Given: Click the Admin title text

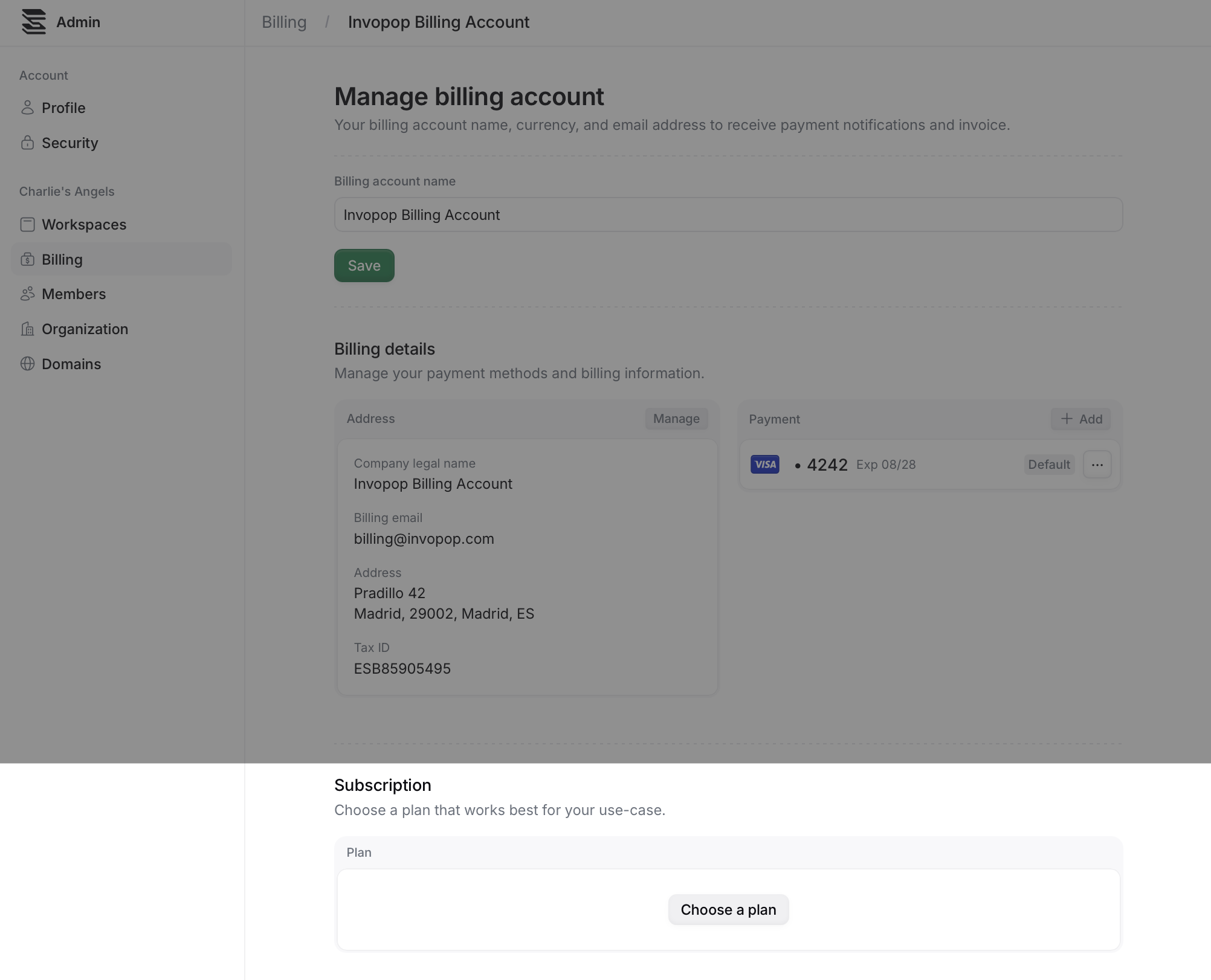Looking at the screenshot, I should [x=79, y=22].
